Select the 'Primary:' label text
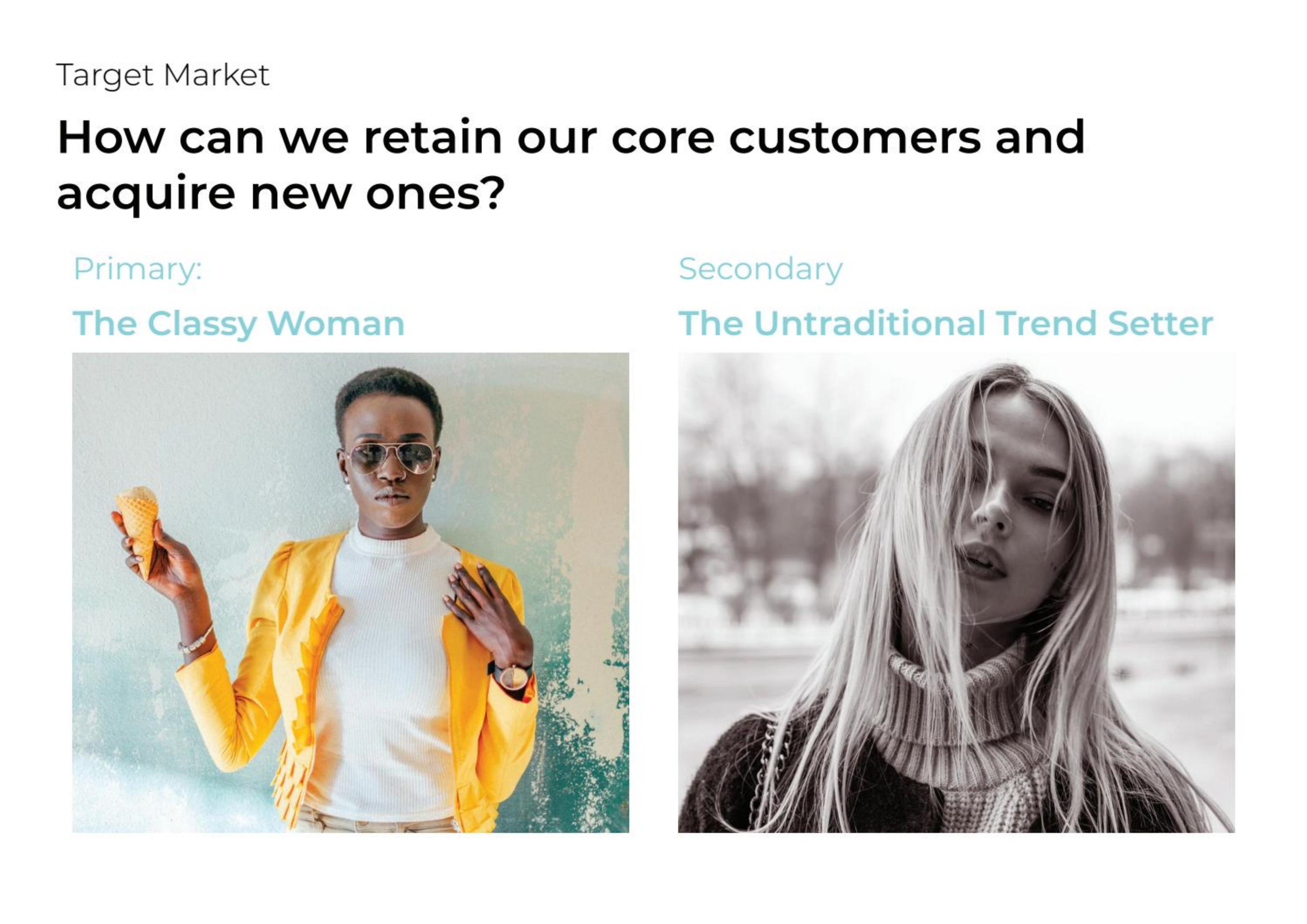 (138, 269)
